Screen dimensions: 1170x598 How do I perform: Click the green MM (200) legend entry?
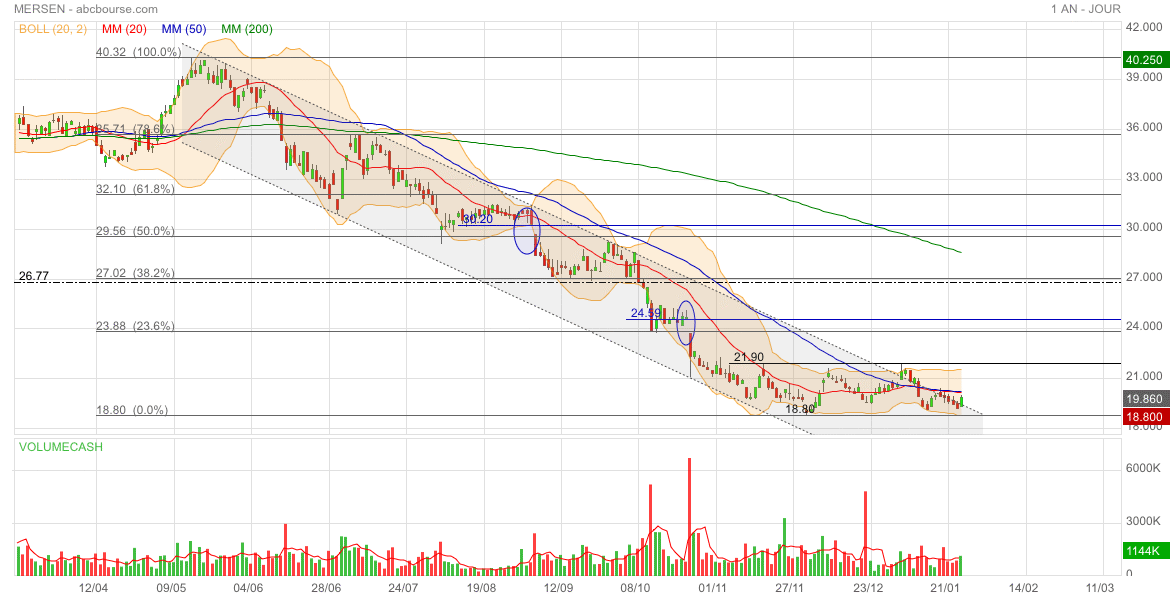[x=247, y=29]
